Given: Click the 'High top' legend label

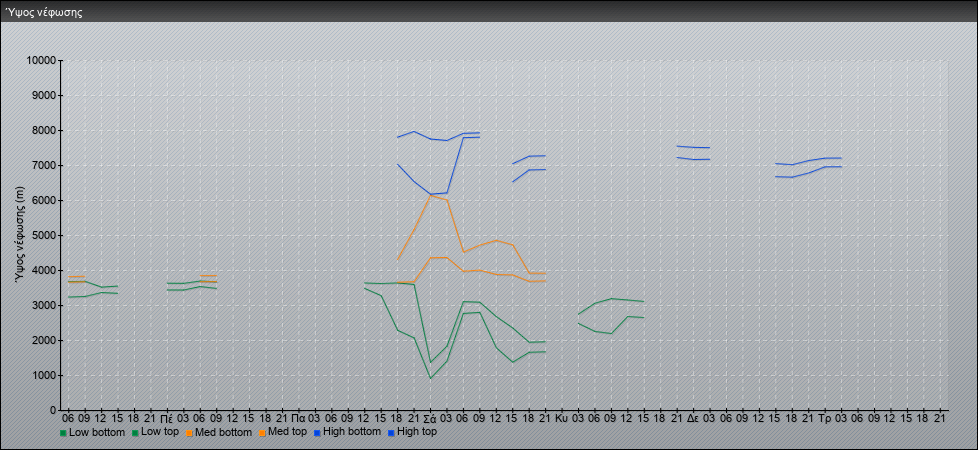Looking at the screenshot, I should click(417, 432).
